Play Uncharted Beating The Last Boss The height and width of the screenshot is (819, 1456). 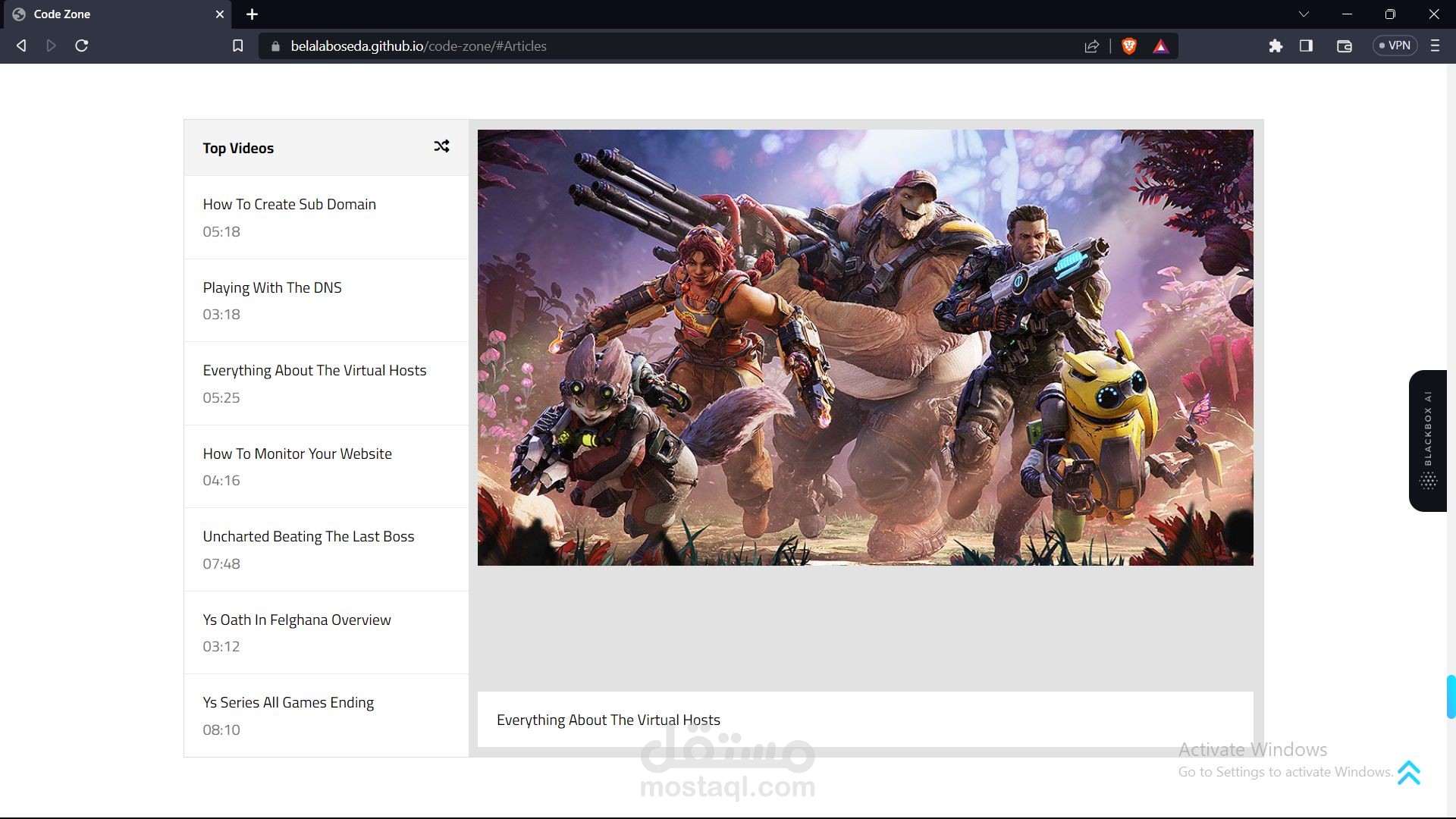tap(326, 550)
